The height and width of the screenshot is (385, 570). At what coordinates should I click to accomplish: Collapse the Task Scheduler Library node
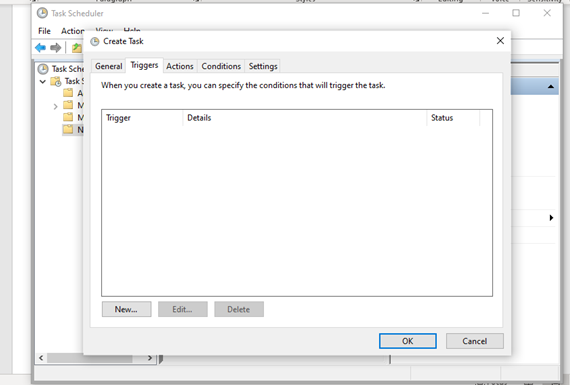(43, 81)
